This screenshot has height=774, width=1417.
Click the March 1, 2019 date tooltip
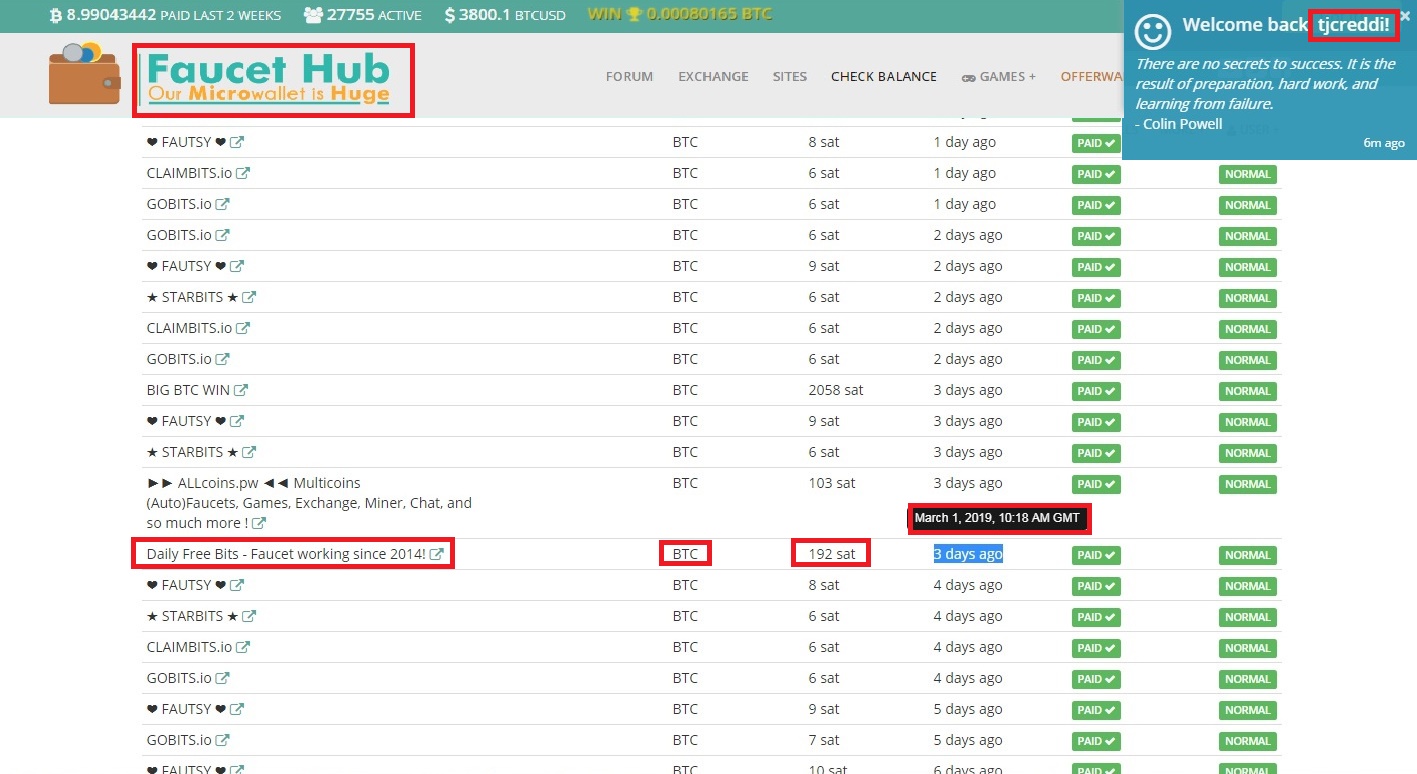tap(997, 518)
